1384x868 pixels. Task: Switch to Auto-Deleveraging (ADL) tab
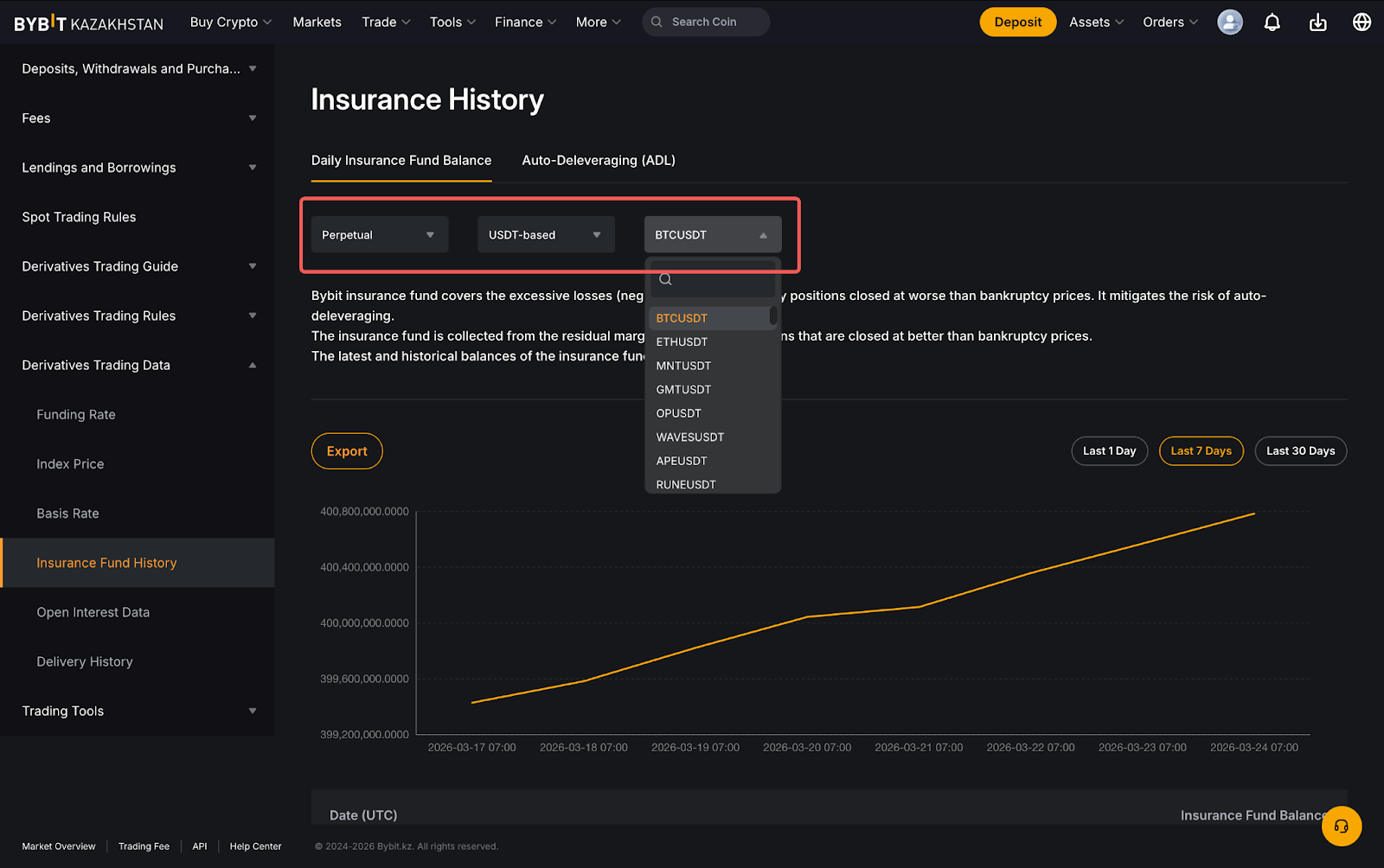599,161
